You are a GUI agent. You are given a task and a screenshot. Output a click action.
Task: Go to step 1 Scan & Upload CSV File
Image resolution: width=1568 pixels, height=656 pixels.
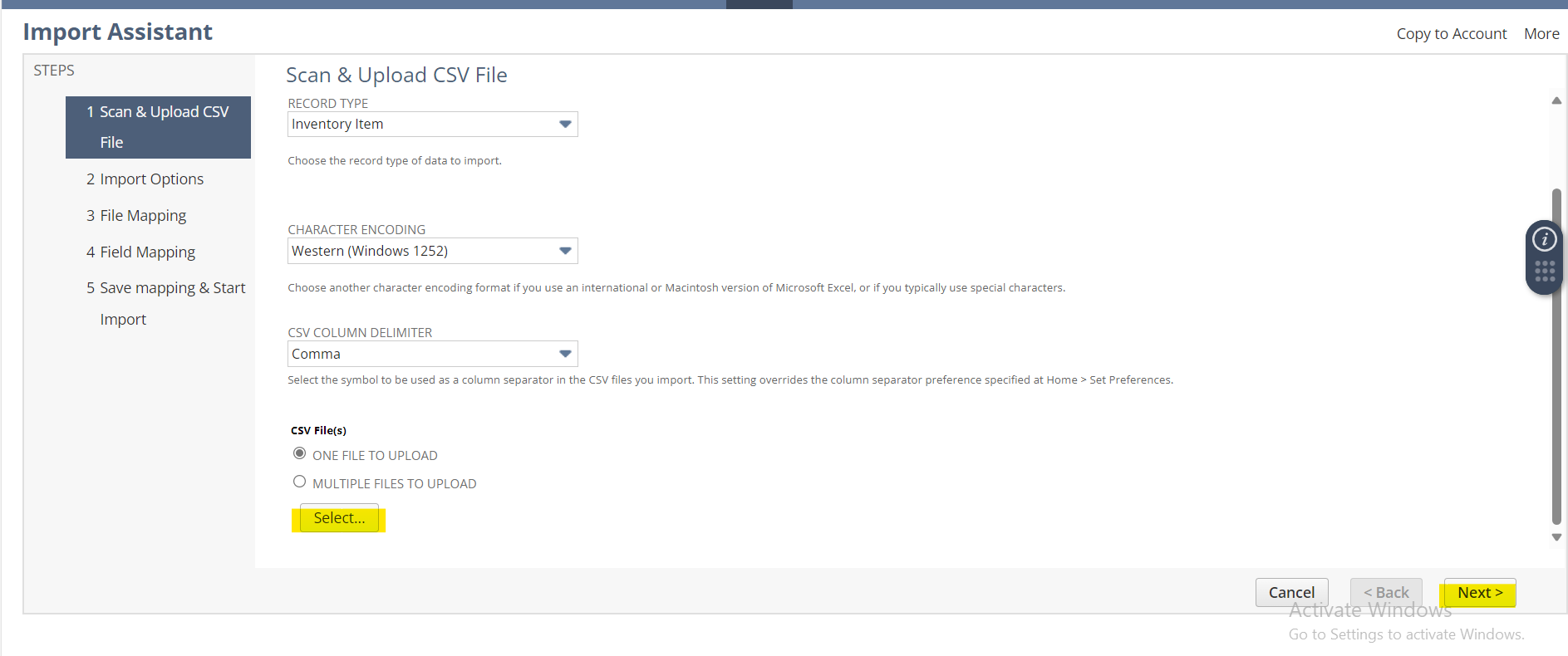pyautogui.click(x=158, y=127)
